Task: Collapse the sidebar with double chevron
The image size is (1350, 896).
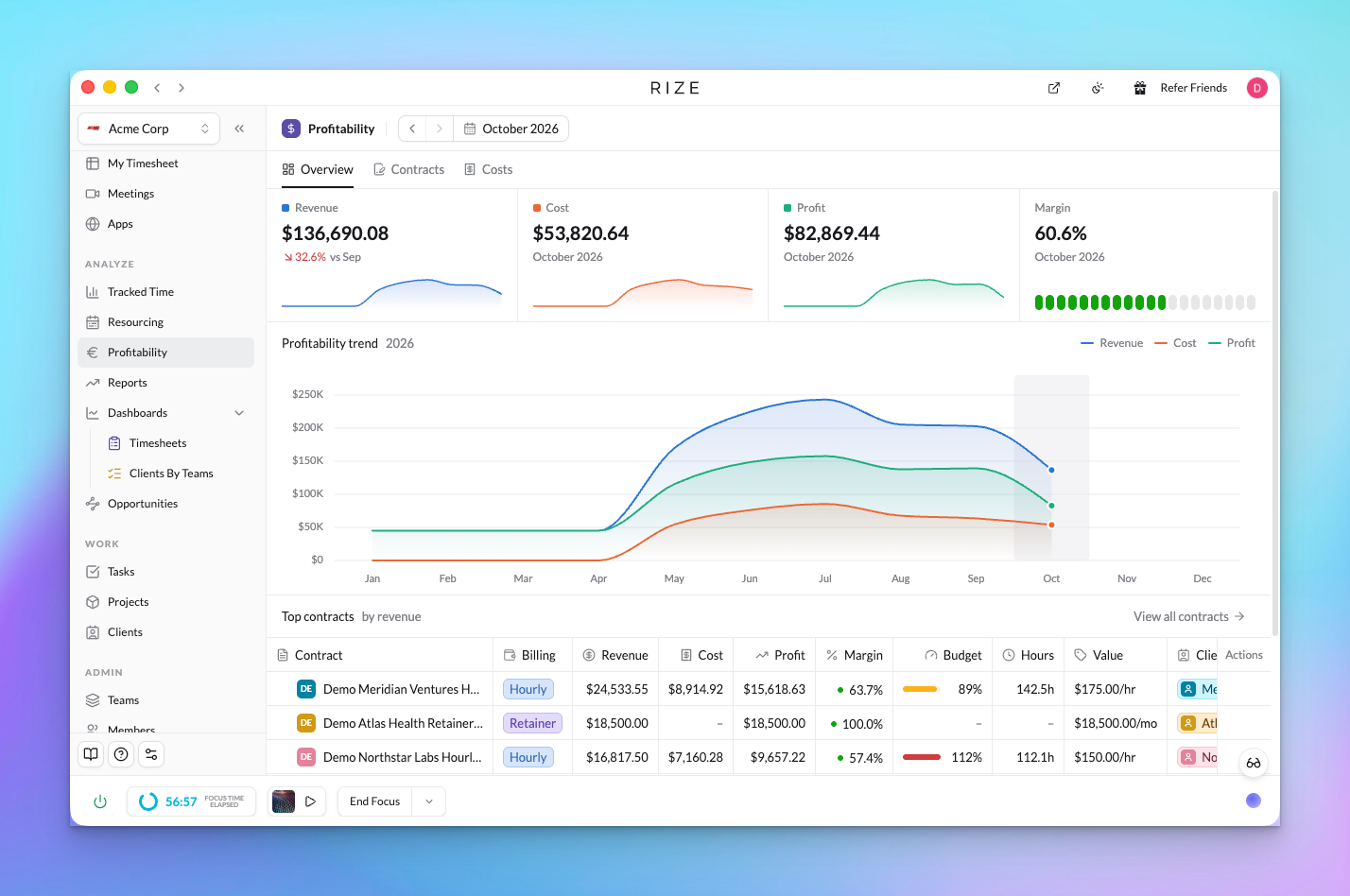Action: point(239,129)
